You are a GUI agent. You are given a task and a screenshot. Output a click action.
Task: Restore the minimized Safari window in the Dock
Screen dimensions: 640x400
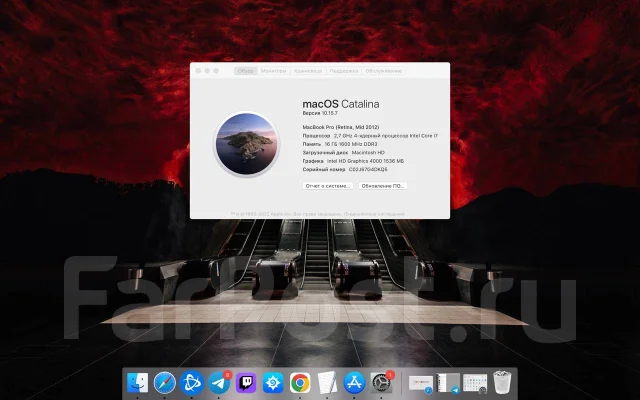pyautogui.click(x=421, y=384)
